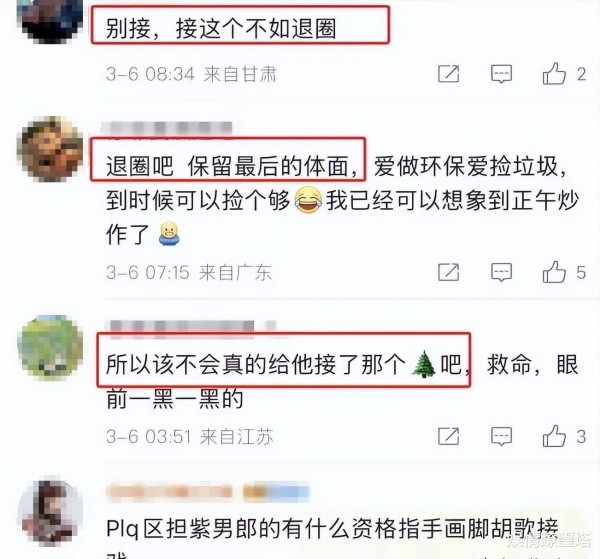The image size is (600, 559).
Task: Open green avatar of 江苏 commenter
Action: pos(50,348)
